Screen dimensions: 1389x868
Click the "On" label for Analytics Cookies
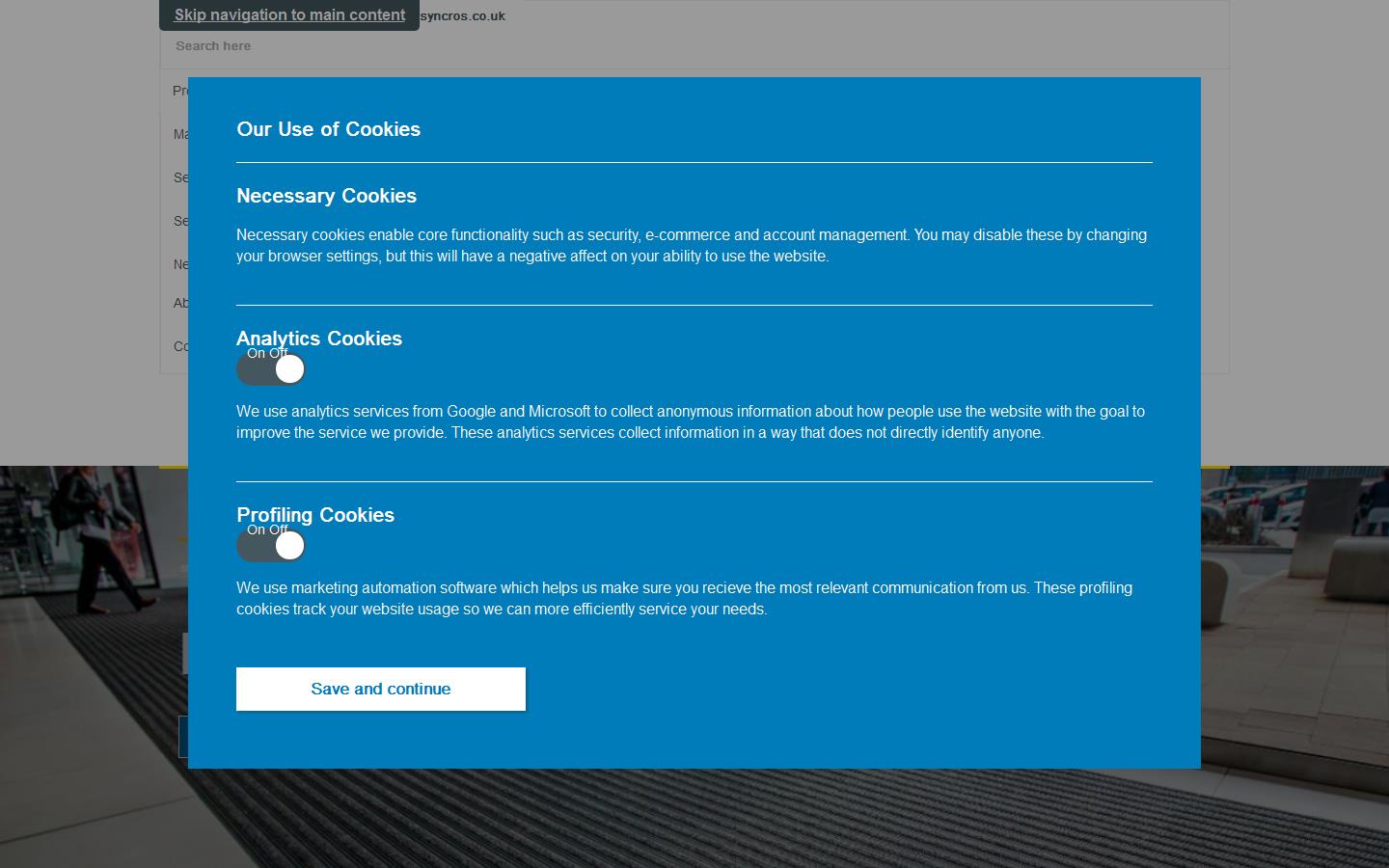point(256,354)
